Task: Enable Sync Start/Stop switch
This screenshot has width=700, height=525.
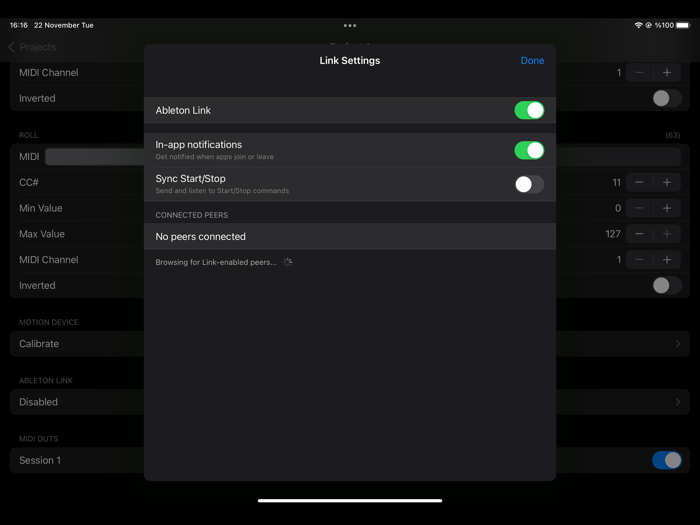Action: tap(529, 184)
